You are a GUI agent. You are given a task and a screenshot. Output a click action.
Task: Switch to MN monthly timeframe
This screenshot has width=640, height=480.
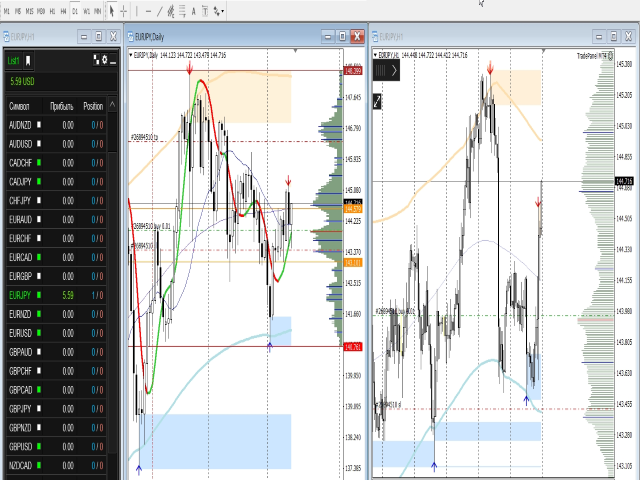(97, 11)
